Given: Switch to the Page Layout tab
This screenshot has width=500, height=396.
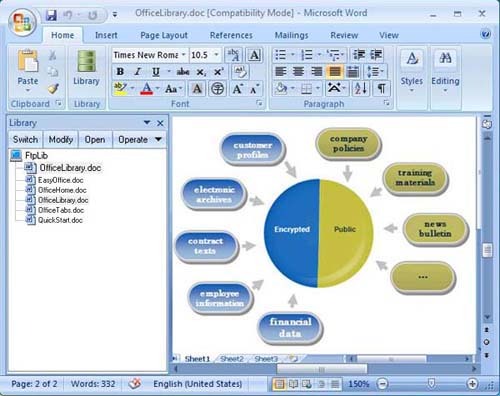Looking at the screenshot, I should [164, 35].
